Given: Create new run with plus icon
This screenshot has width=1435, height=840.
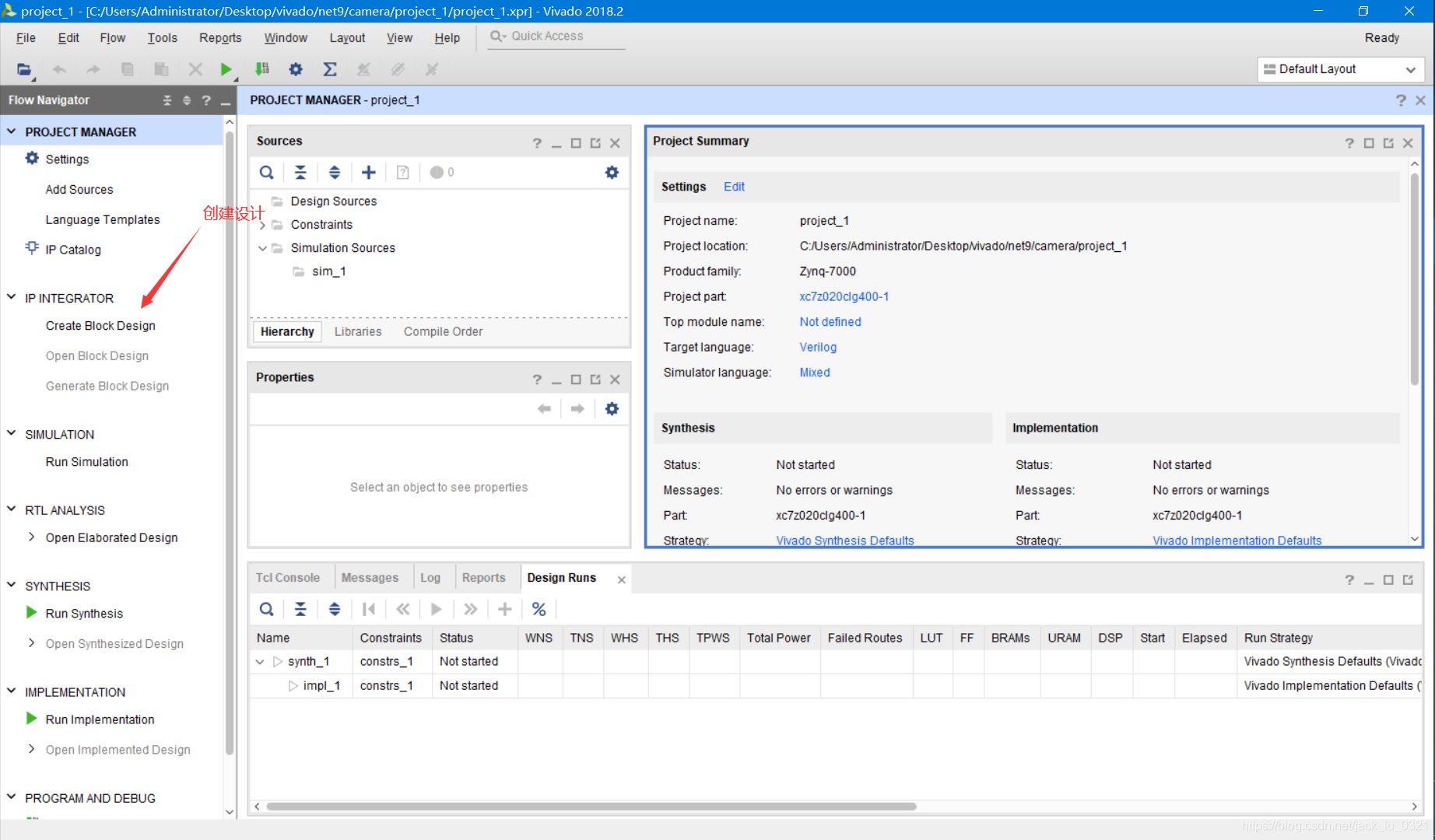Looking at the screenshot, I should pyautogui.click(x=505, y=609).
